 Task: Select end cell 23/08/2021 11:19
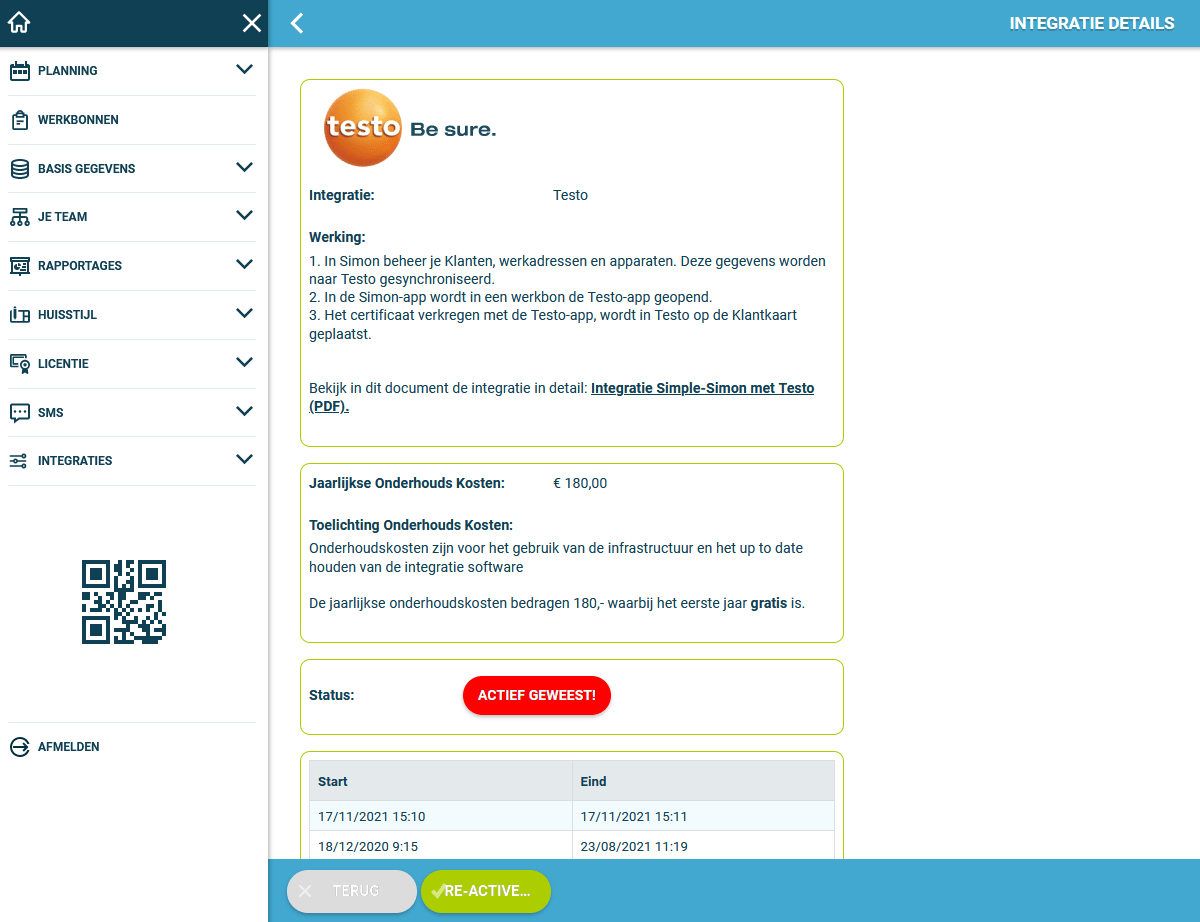pyautogui.click(x=703, y=846)
